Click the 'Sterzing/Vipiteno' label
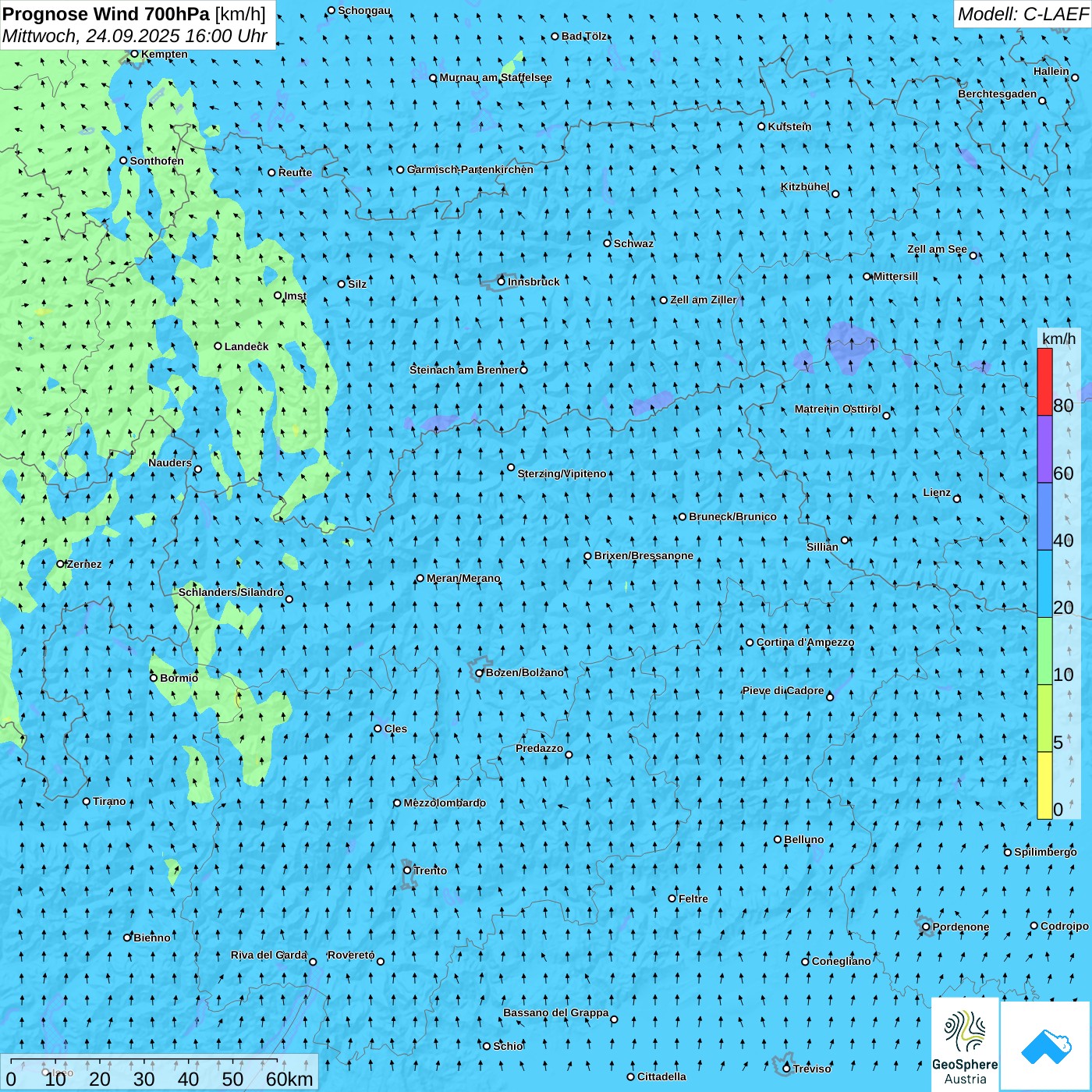Viewport: 1092px width, 1092px height. (562, 473)
